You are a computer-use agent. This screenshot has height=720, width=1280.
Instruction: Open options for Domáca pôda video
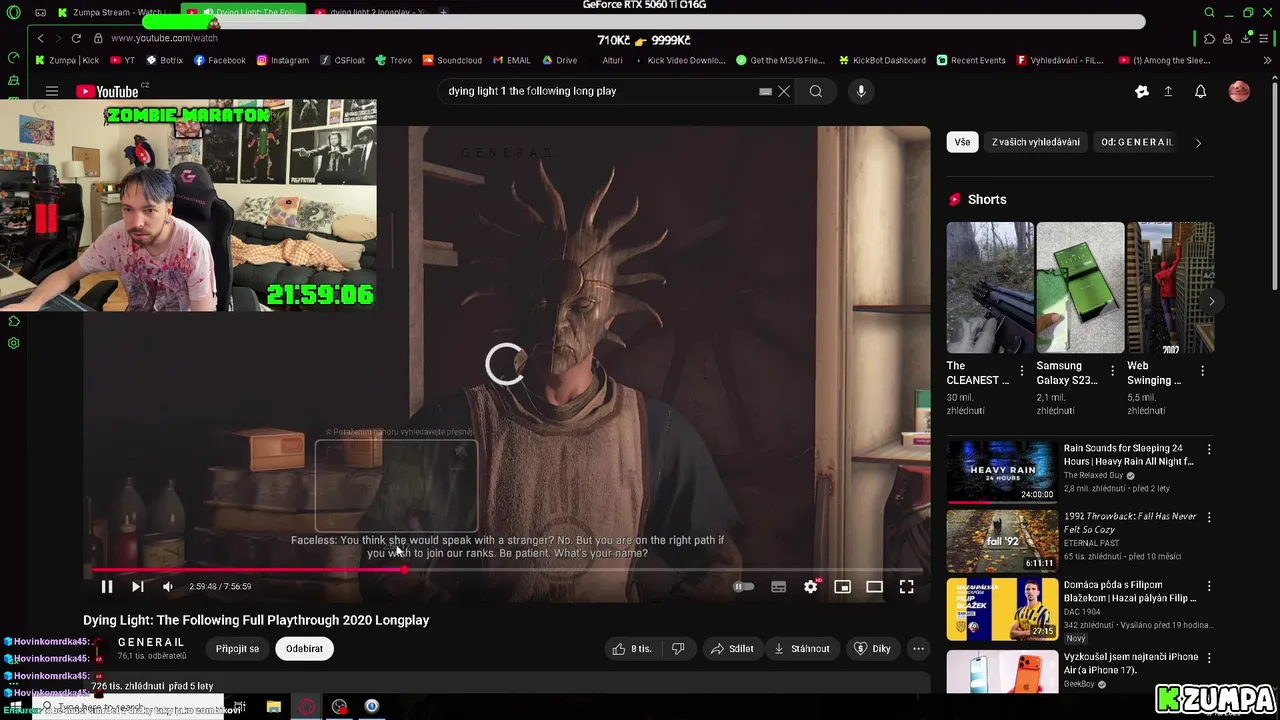[x=1209, y=586]
